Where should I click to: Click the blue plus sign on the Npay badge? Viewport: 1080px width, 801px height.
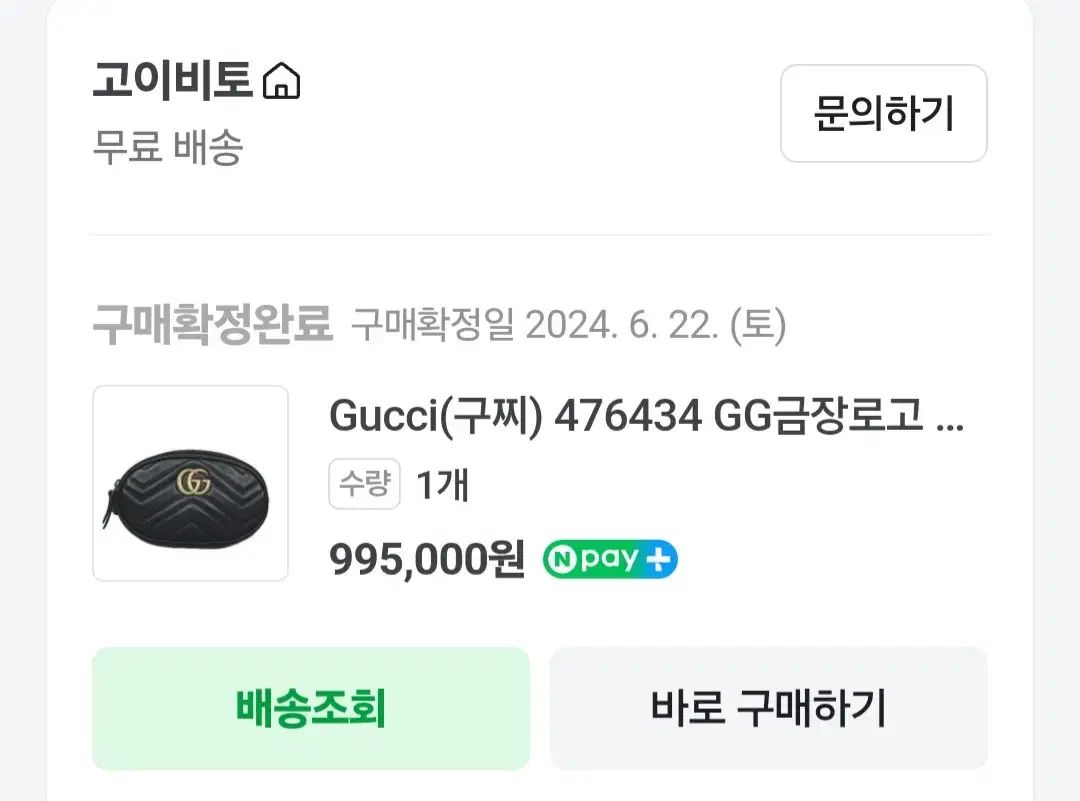659,559
